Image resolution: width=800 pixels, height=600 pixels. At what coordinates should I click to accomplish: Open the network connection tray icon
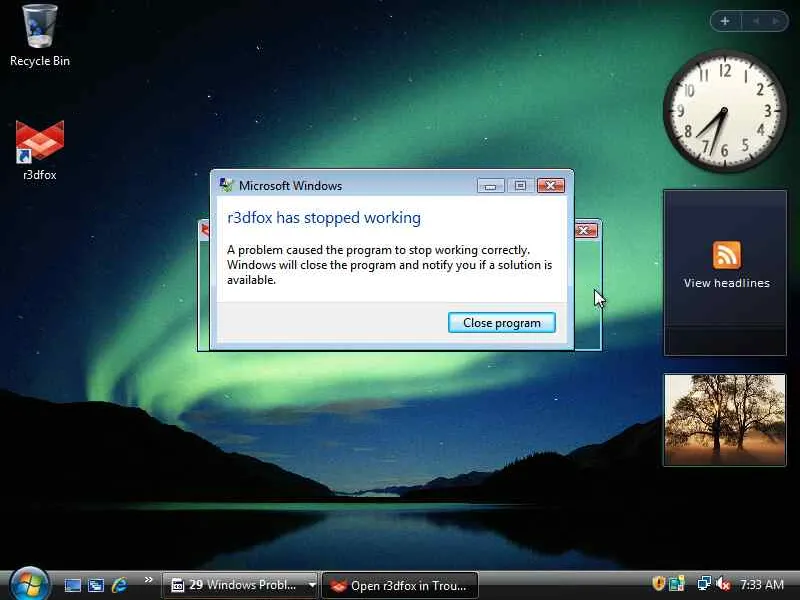coord(704,584)
